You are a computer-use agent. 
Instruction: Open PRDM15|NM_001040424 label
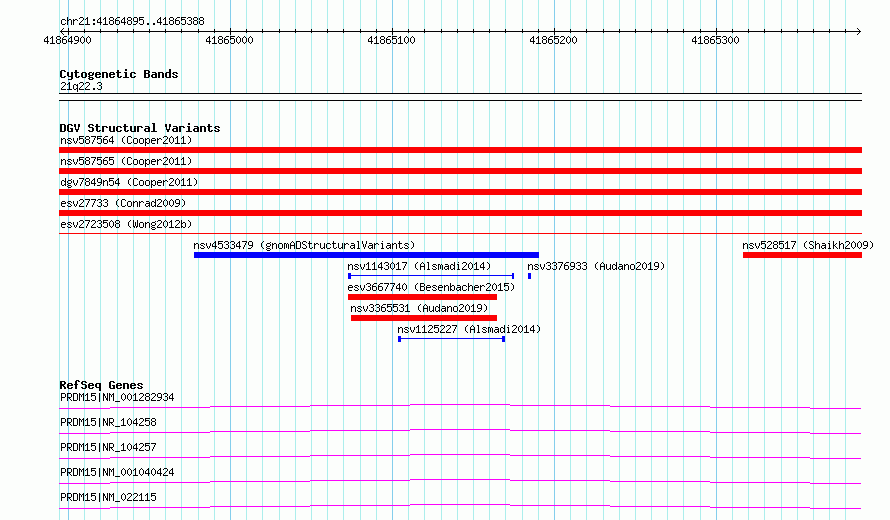point(117,472)
